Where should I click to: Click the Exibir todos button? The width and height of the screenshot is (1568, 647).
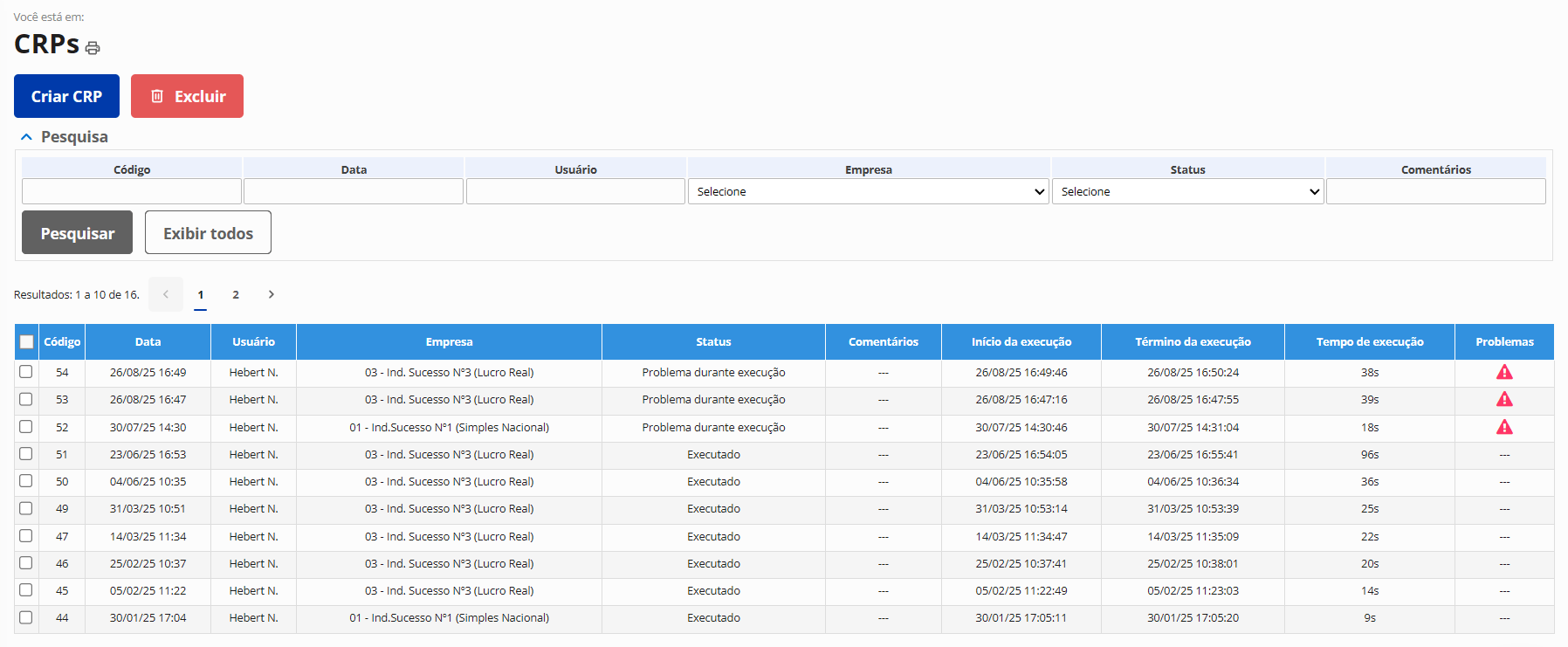pyautogui.click(x=208, y=233)
